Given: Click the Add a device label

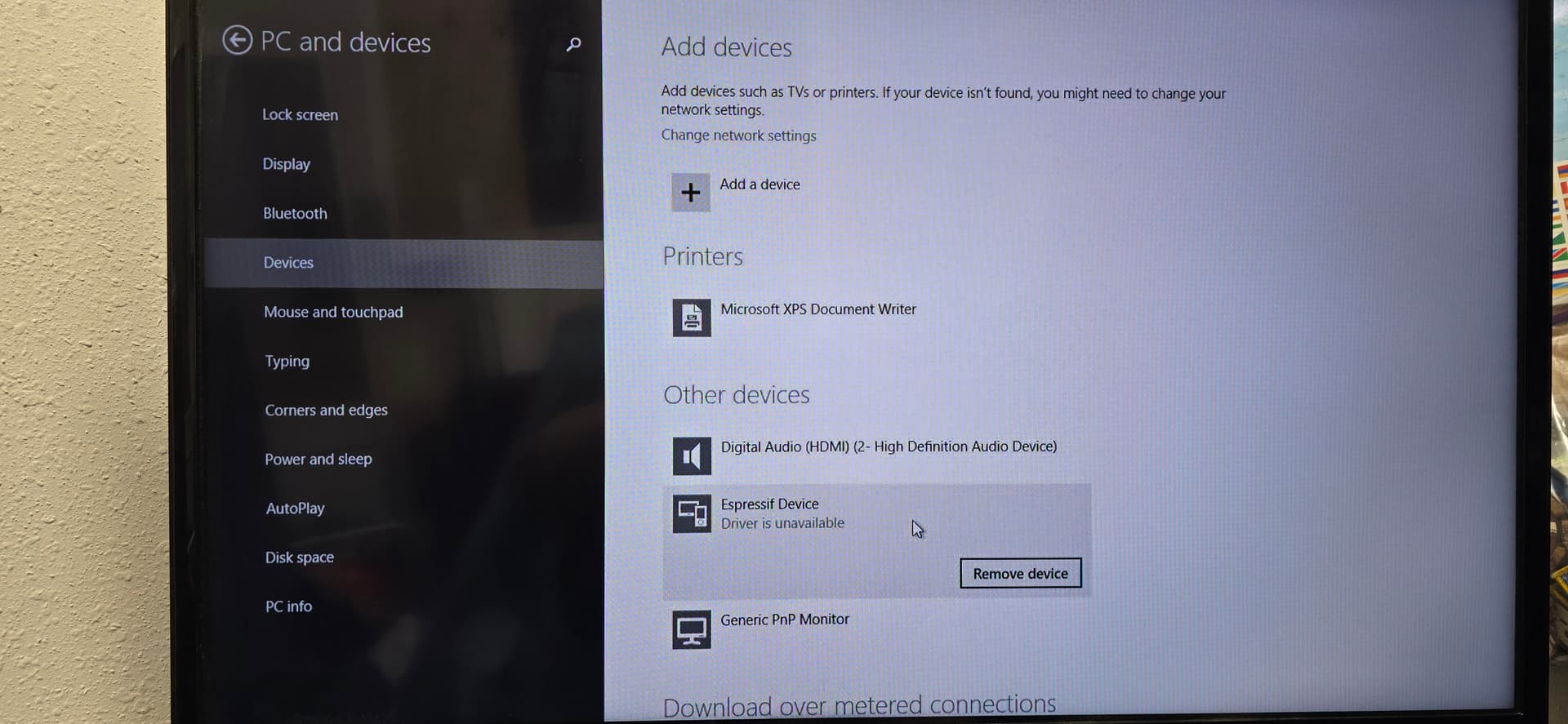Looking at the screenshot, I should 759,184.
